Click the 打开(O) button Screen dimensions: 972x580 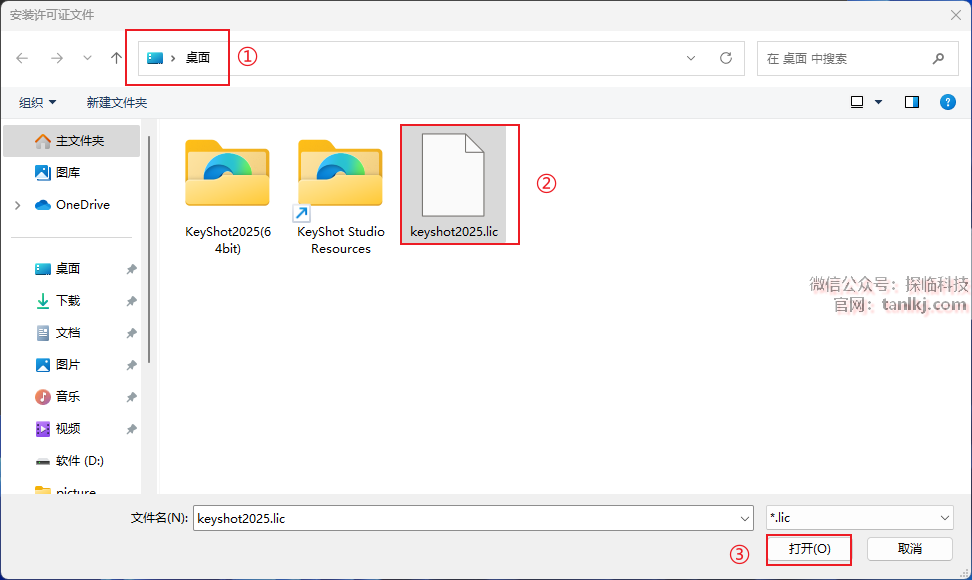pos(809,549)
